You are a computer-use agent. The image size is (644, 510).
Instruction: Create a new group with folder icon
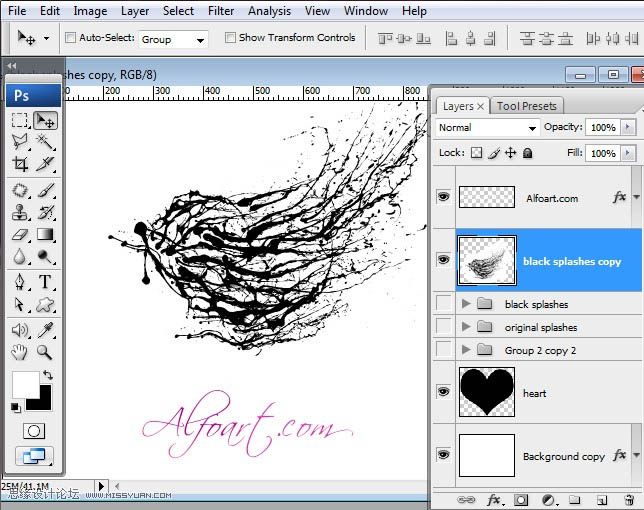(x=575, y=499)
